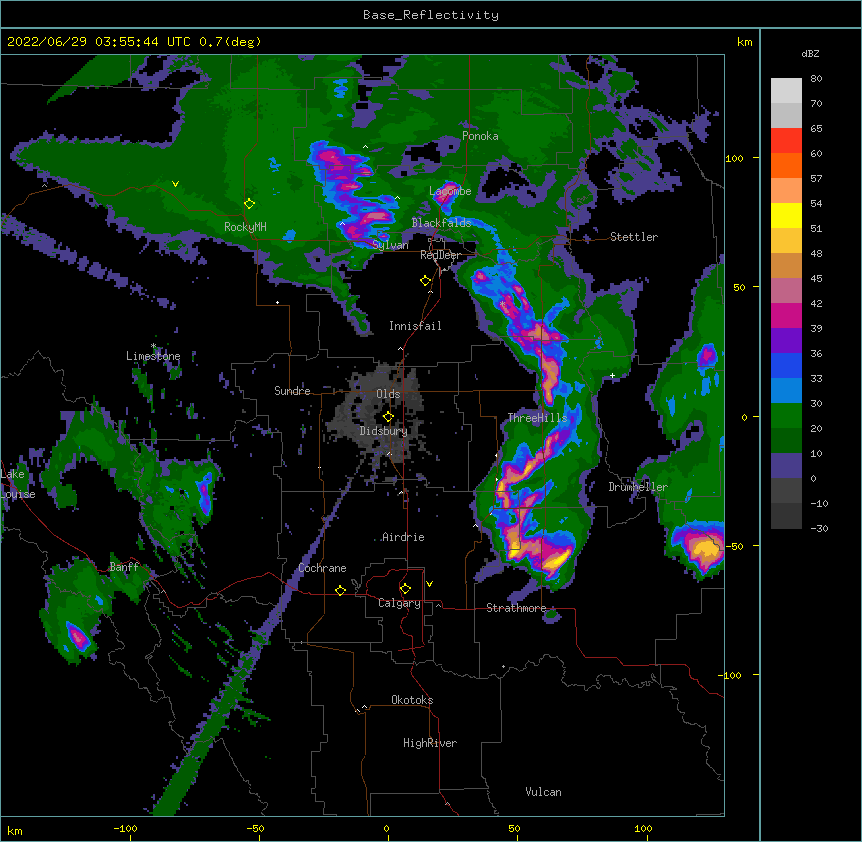
Task: Select the Airdrie label
Action: coord(403,537)
